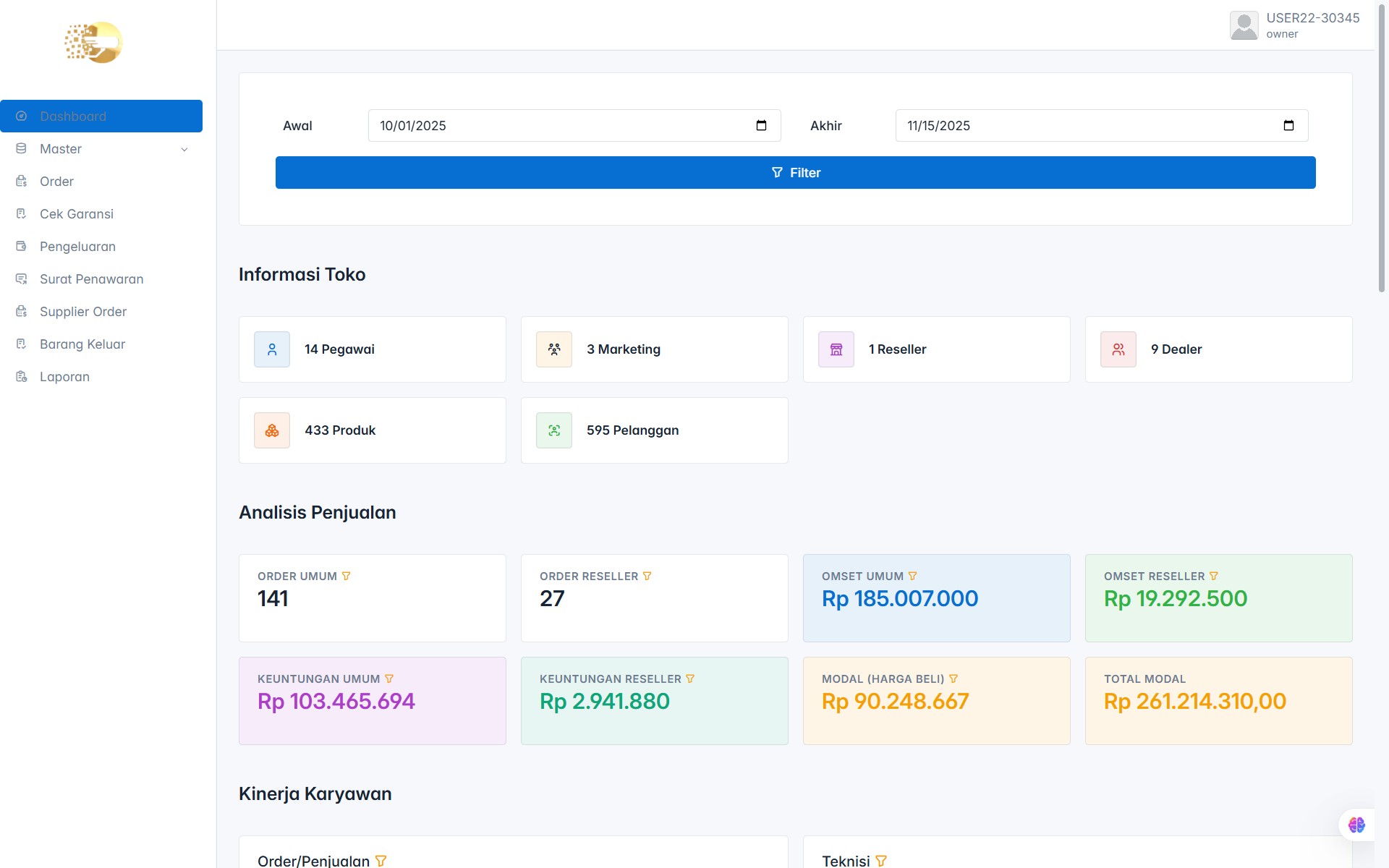Image resolution: width=1389 pixels, height=868 pixels.
Task: Click the Omset Reseller filter icon
Action: pos(1214,576)
